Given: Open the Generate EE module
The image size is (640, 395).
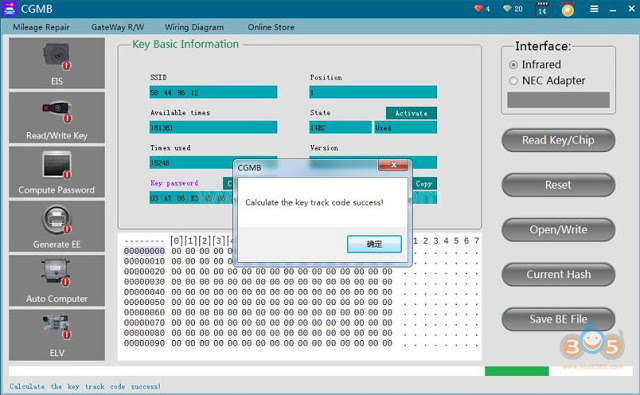Looking at the screenshot, I should pyautogui.click(x=57, y=226).
